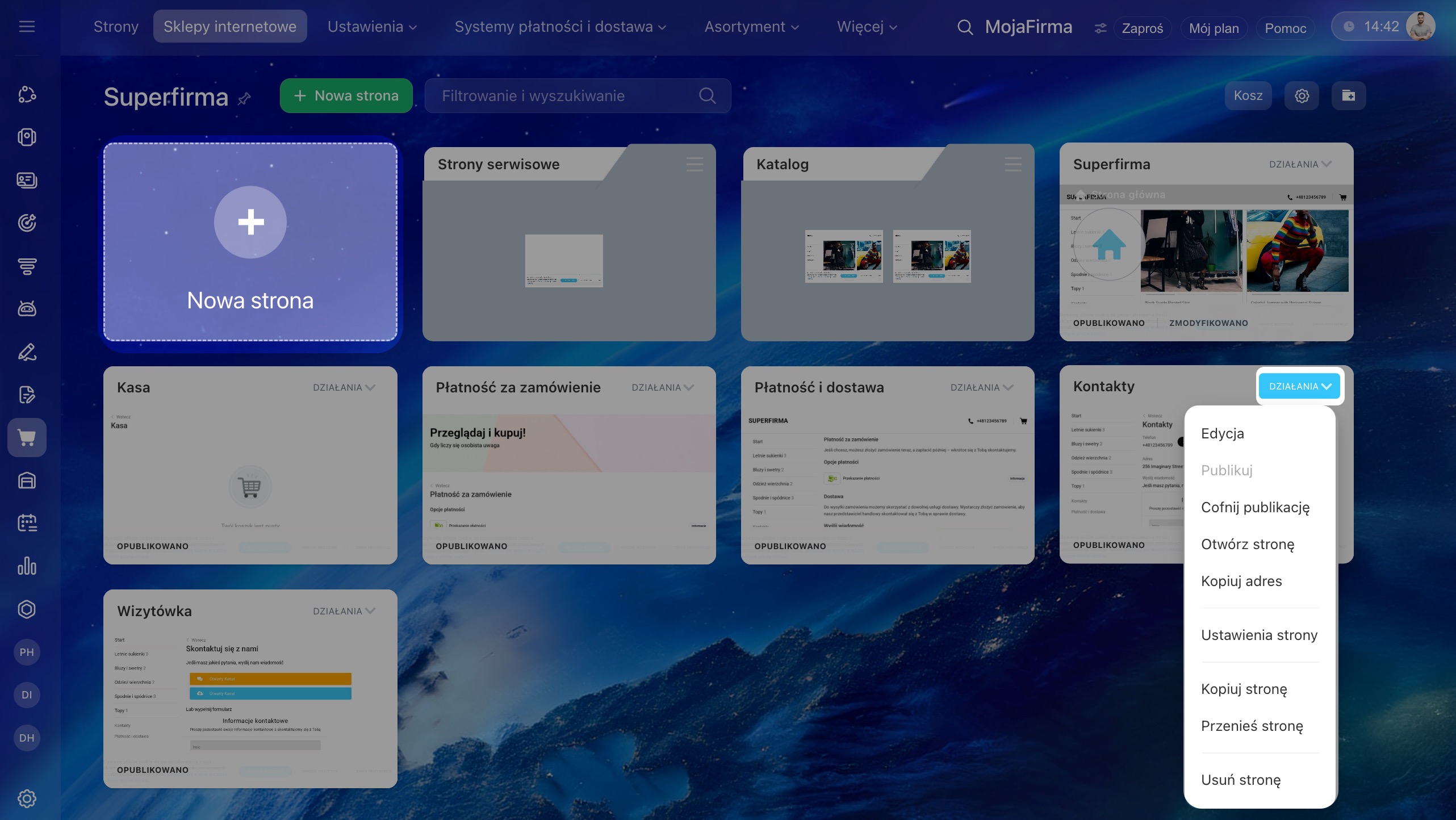The width and height of the screenshot is (1456, 820).
Task: Click the add folder icon
Action: pyautogui.click(x=1348, y=96)
